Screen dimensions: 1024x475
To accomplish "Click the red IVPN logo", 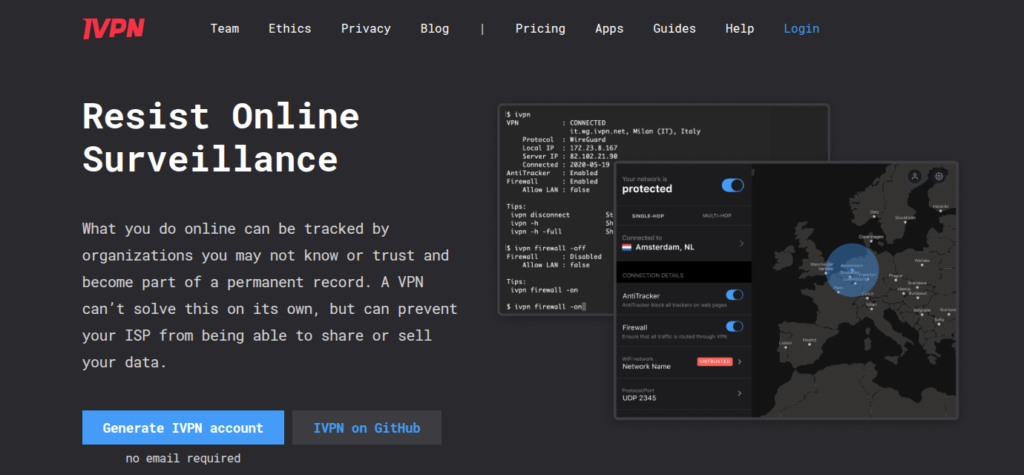I will click(113, 28).
